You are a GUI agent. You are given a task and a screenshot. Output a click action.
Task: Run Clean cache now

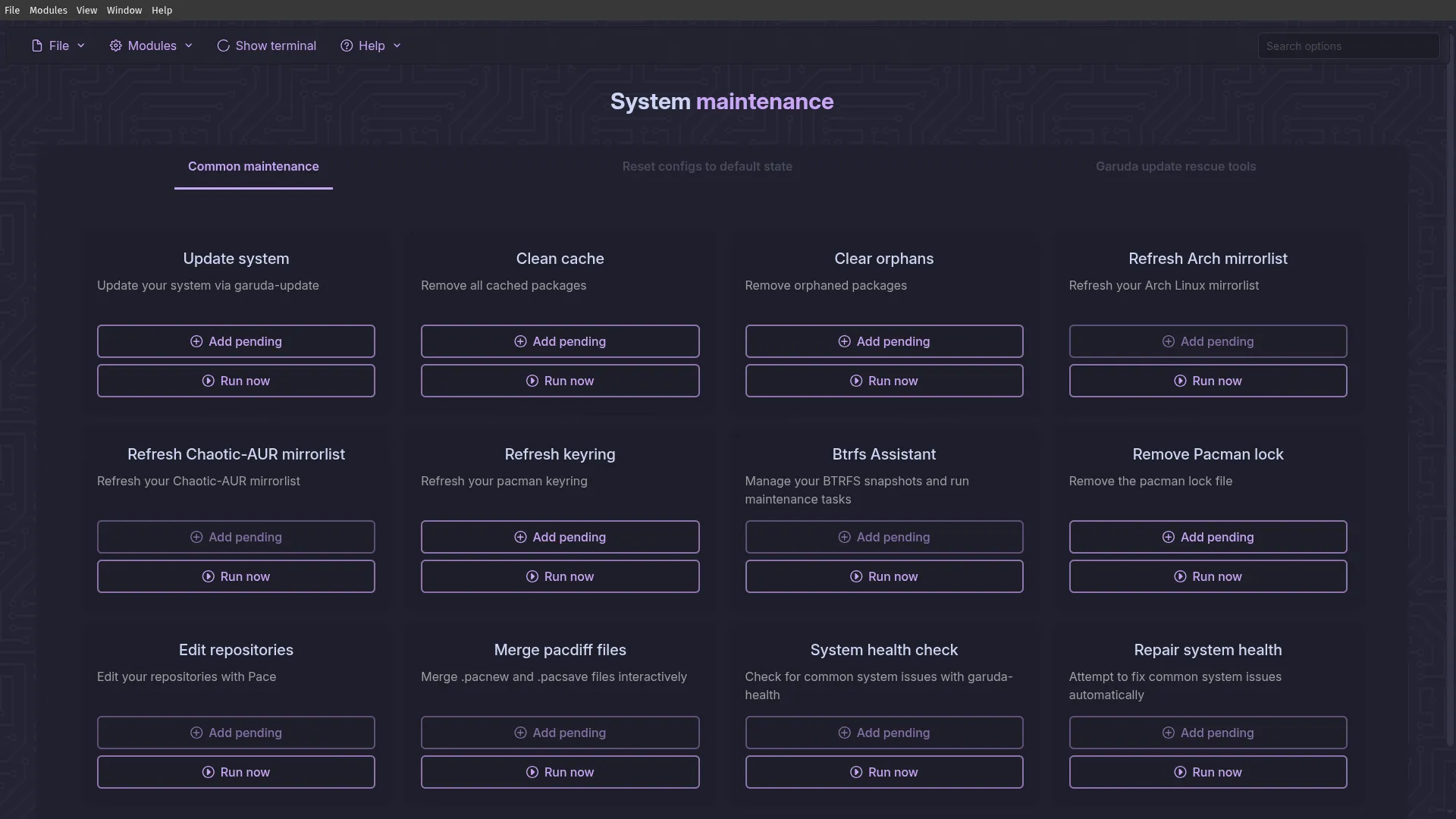point(560,381)
